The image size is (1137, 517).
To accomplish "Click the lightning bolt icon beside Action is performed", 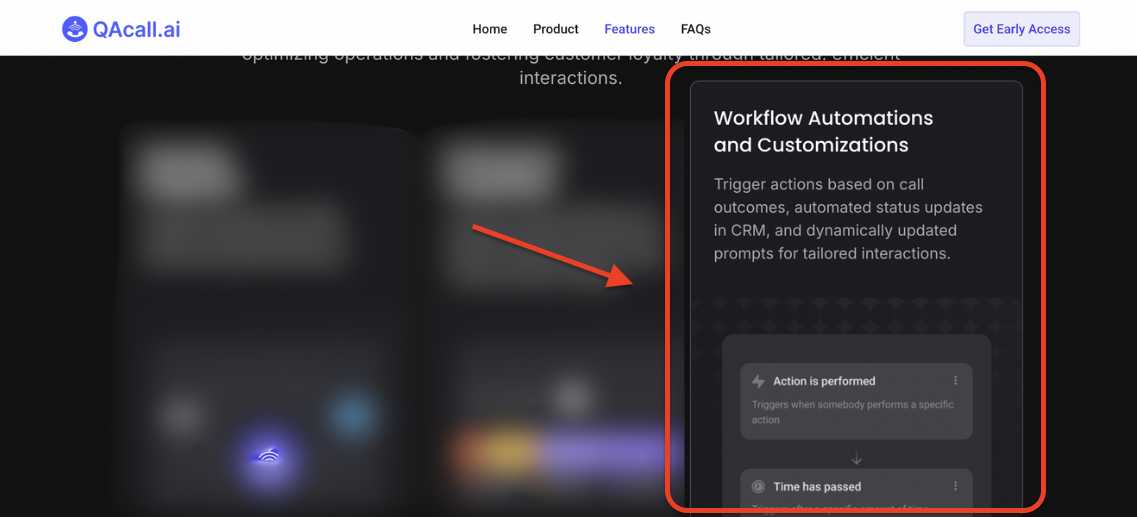I will (758, 381).
